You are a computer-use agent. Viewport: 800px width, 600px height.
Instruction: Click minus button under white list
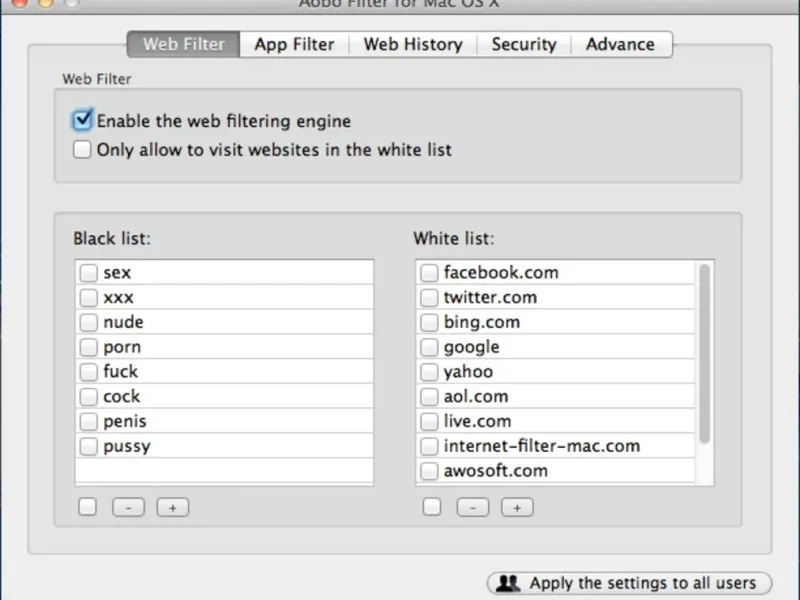tap(473, 508)
